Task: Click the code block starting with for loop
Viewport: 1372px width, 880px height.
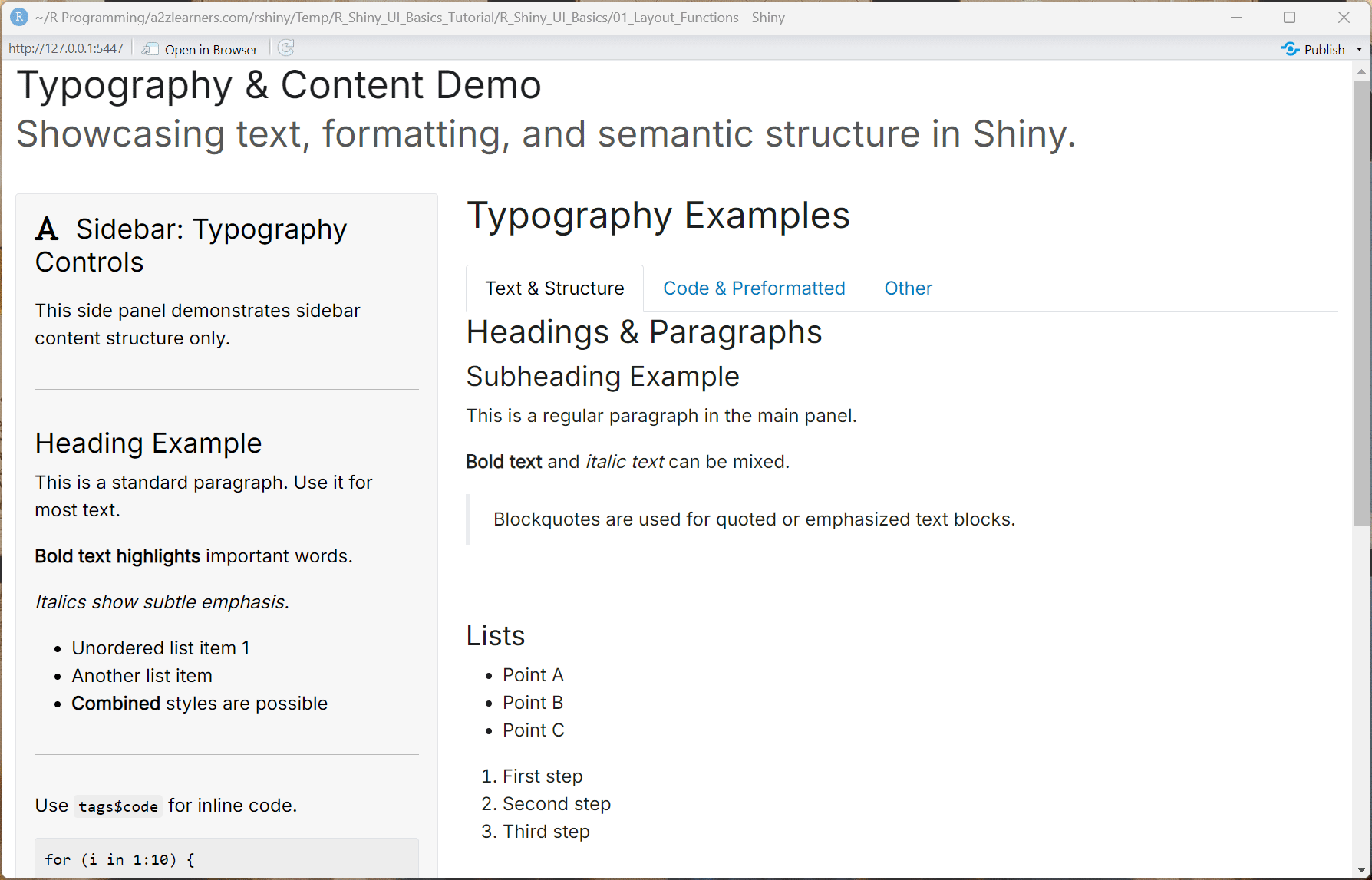Action: [119, 859]
